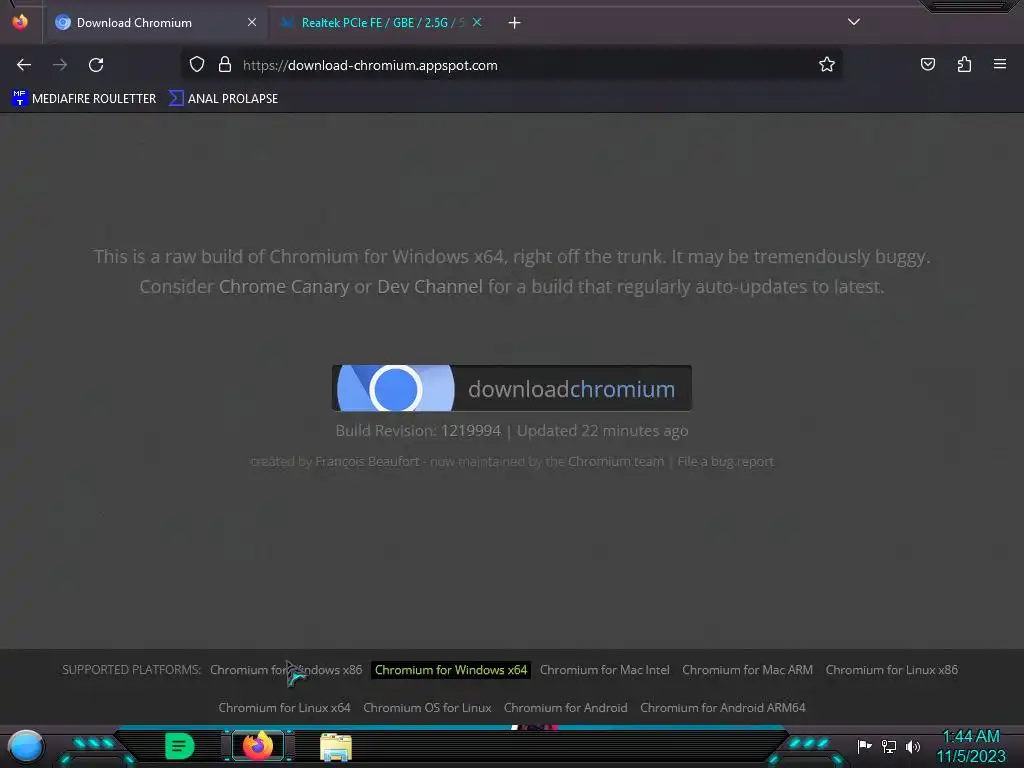
Task: Click Firefox taskbar icon
Action: [x=258, y=746]
